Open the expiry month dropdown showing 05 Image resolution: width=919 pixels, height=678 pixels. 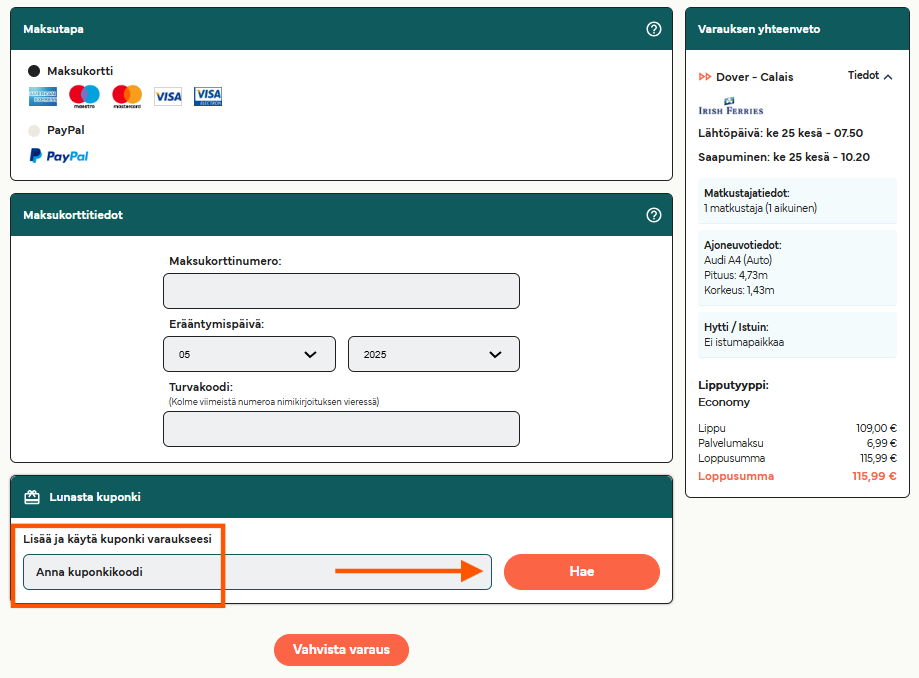click(x=249, y=354)
